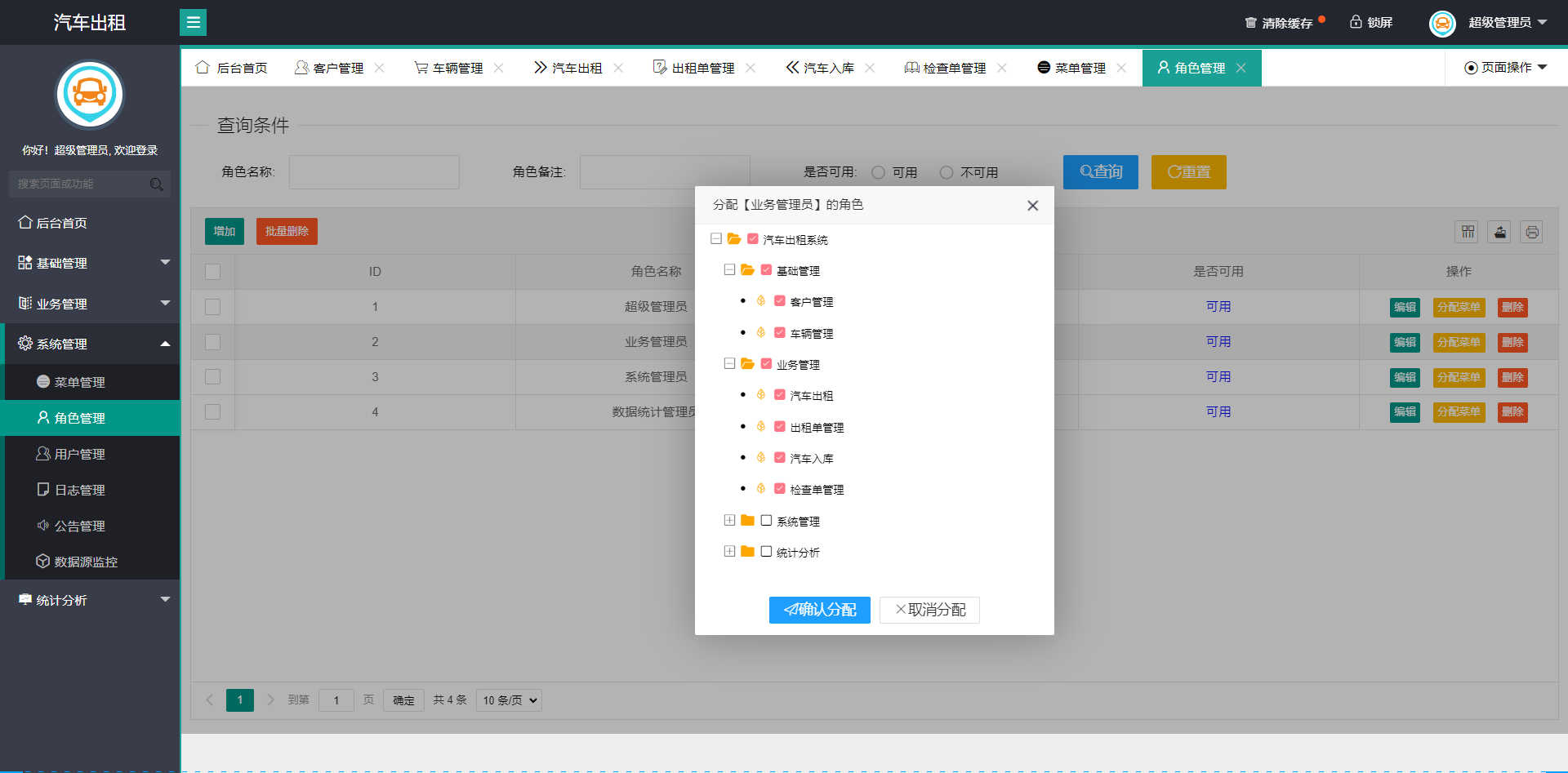Image resolution: width=1568 pixels, height=773 pixels.
Task: Close the 检查单管理 tab
Action: (x=1002, y=68)
